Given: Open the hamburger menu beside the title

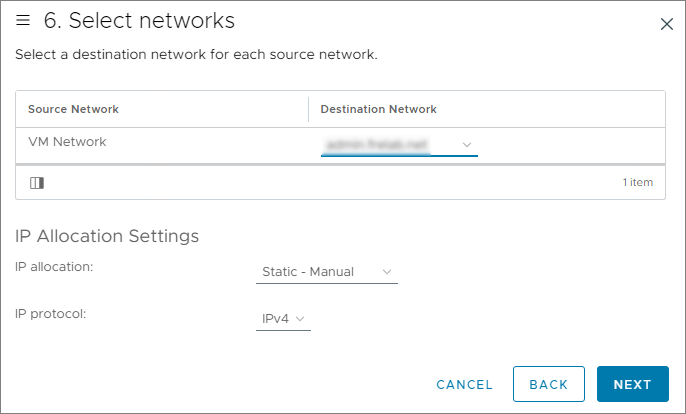Looking at the screenshot, I should click(23, 20).
